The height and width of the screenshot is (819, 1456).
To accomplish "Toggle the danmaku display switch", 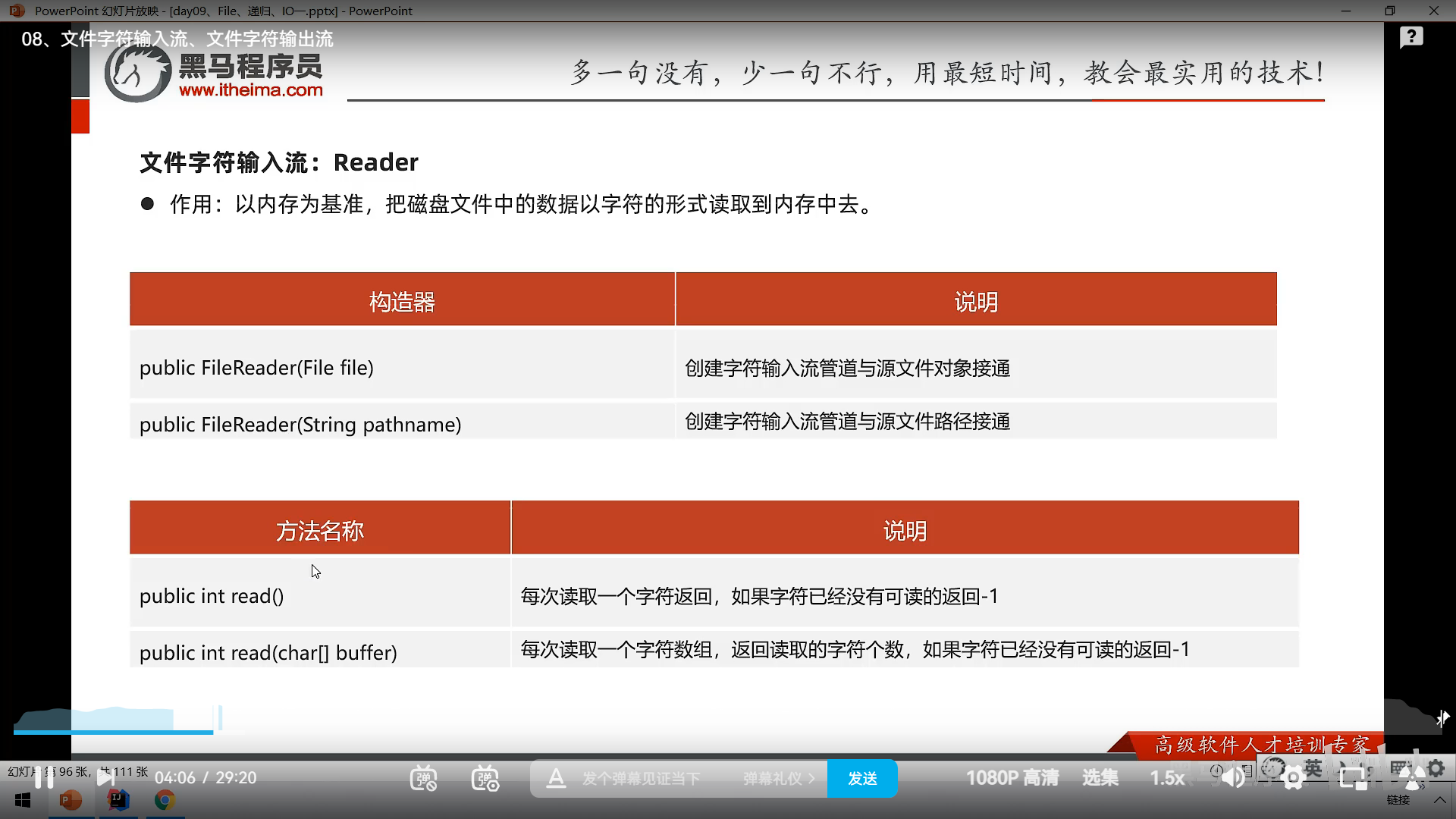I will 423,778.
